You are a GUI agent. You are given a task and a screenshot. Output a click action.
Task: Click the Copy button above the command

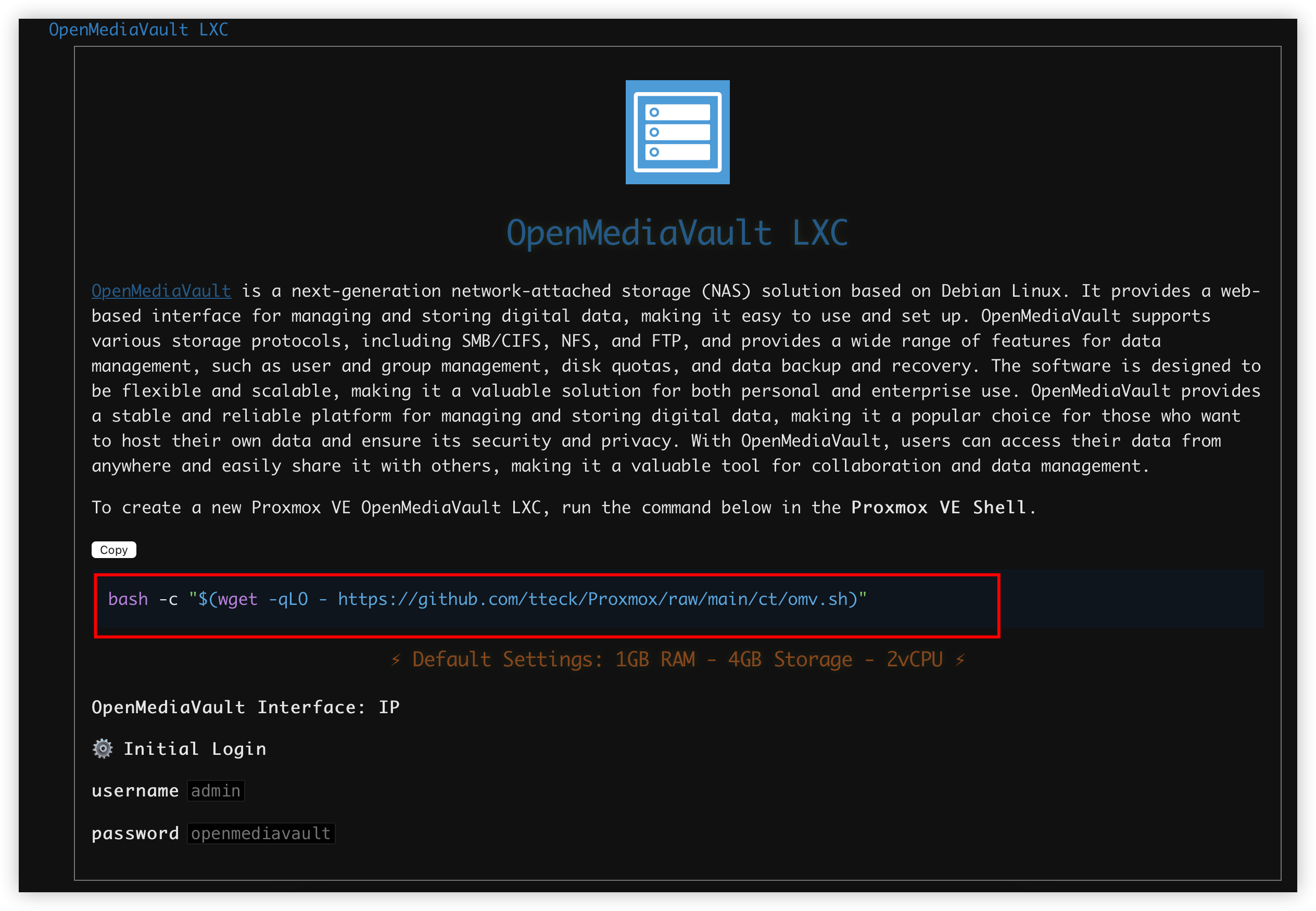113,550
